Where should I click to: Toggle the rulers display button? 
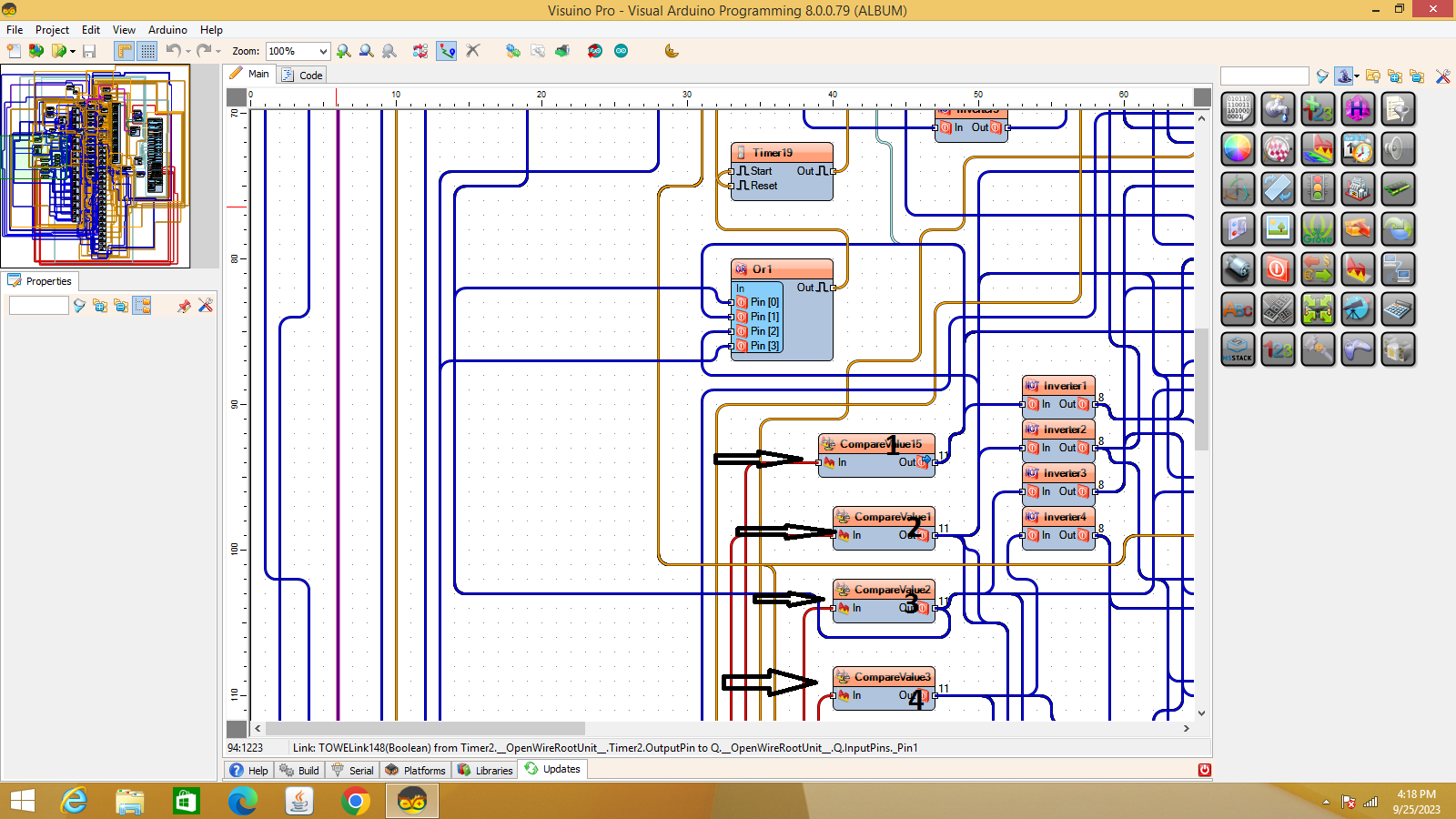[125, 51]
